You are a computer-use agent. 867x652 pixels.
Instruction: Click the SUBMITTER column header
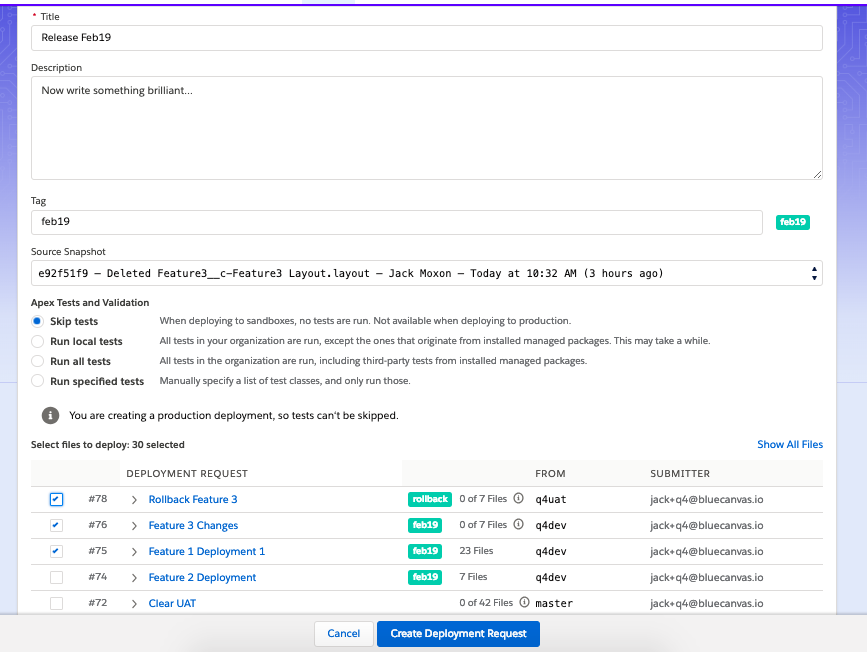pyautogui.click(x=680, y=473)
